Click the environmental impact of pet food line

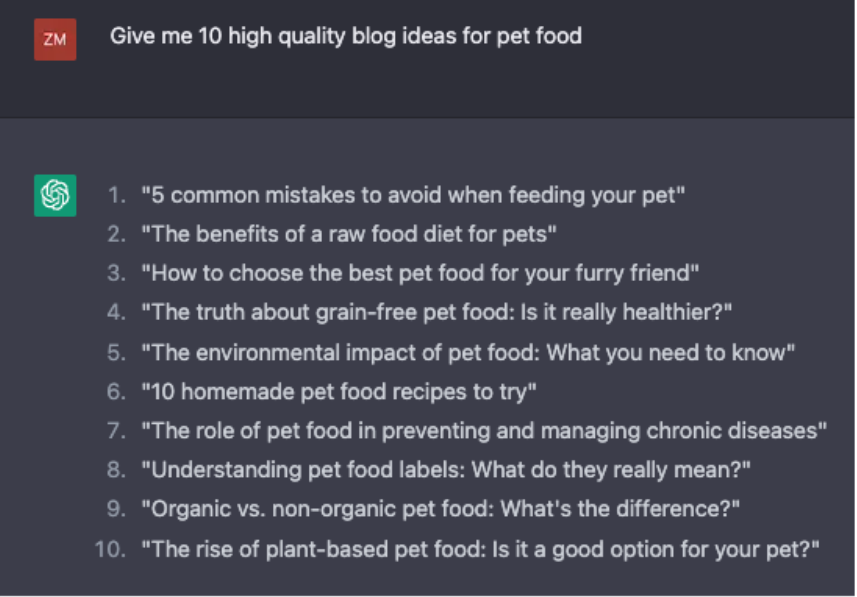468,352
